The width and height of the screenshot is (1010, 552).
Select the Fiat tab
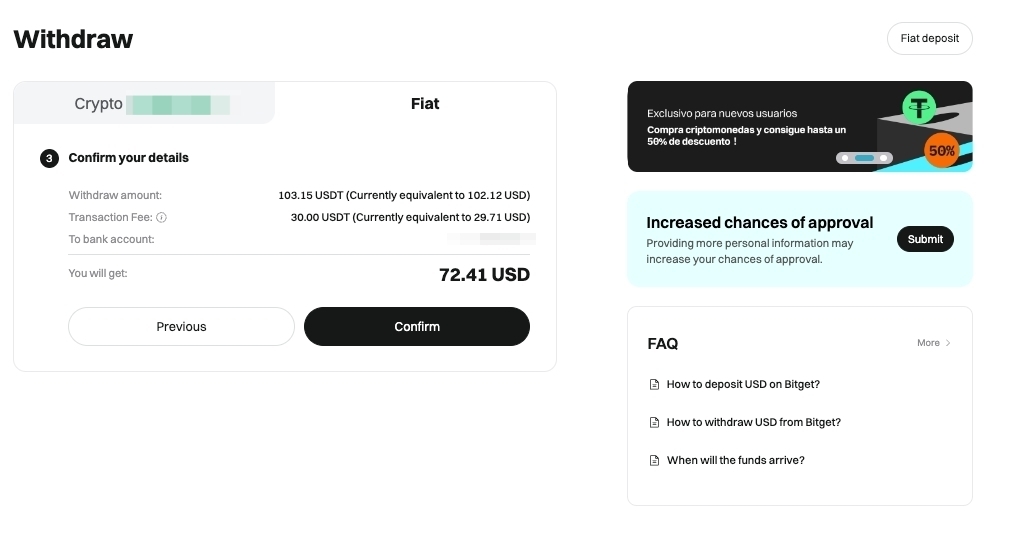(425, 104)
